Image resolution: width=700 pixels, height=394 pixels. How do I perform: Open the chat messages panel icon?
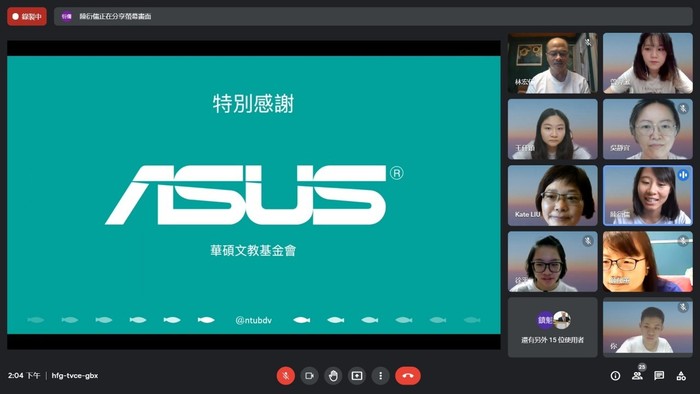pyautogui.click(x=659, y=376)
